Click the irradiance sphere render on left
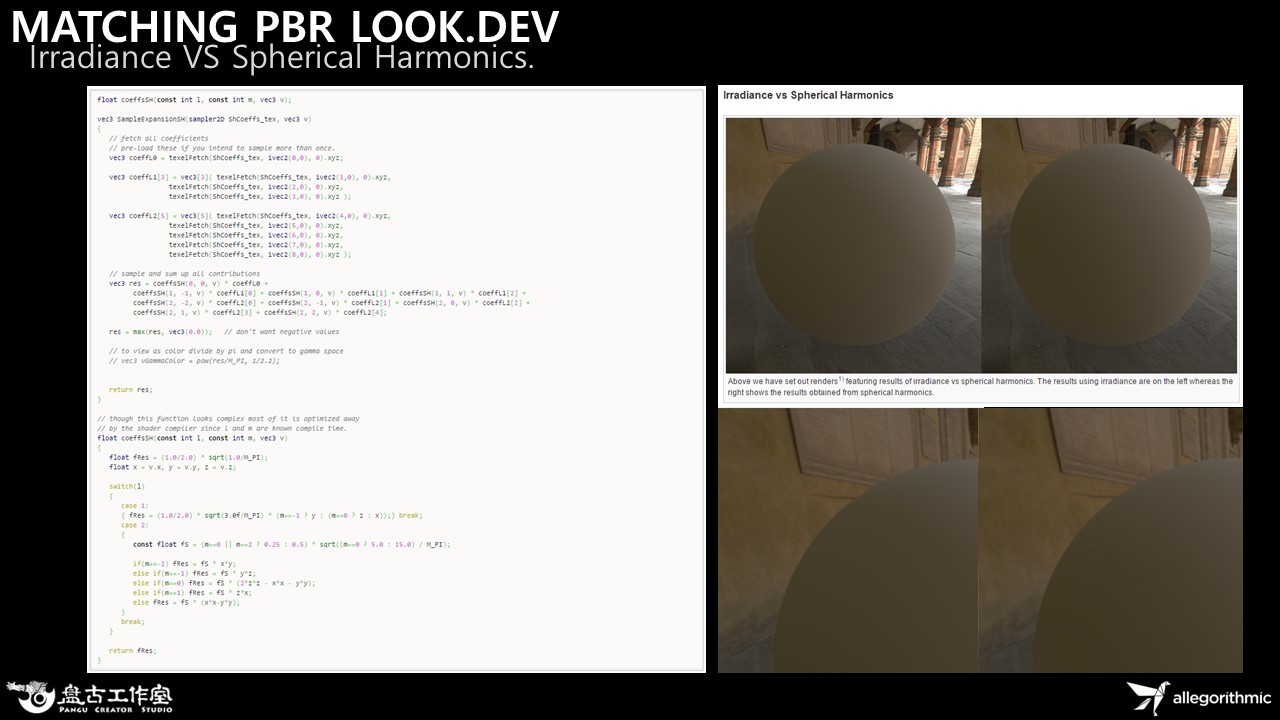 tap(853, 246)
